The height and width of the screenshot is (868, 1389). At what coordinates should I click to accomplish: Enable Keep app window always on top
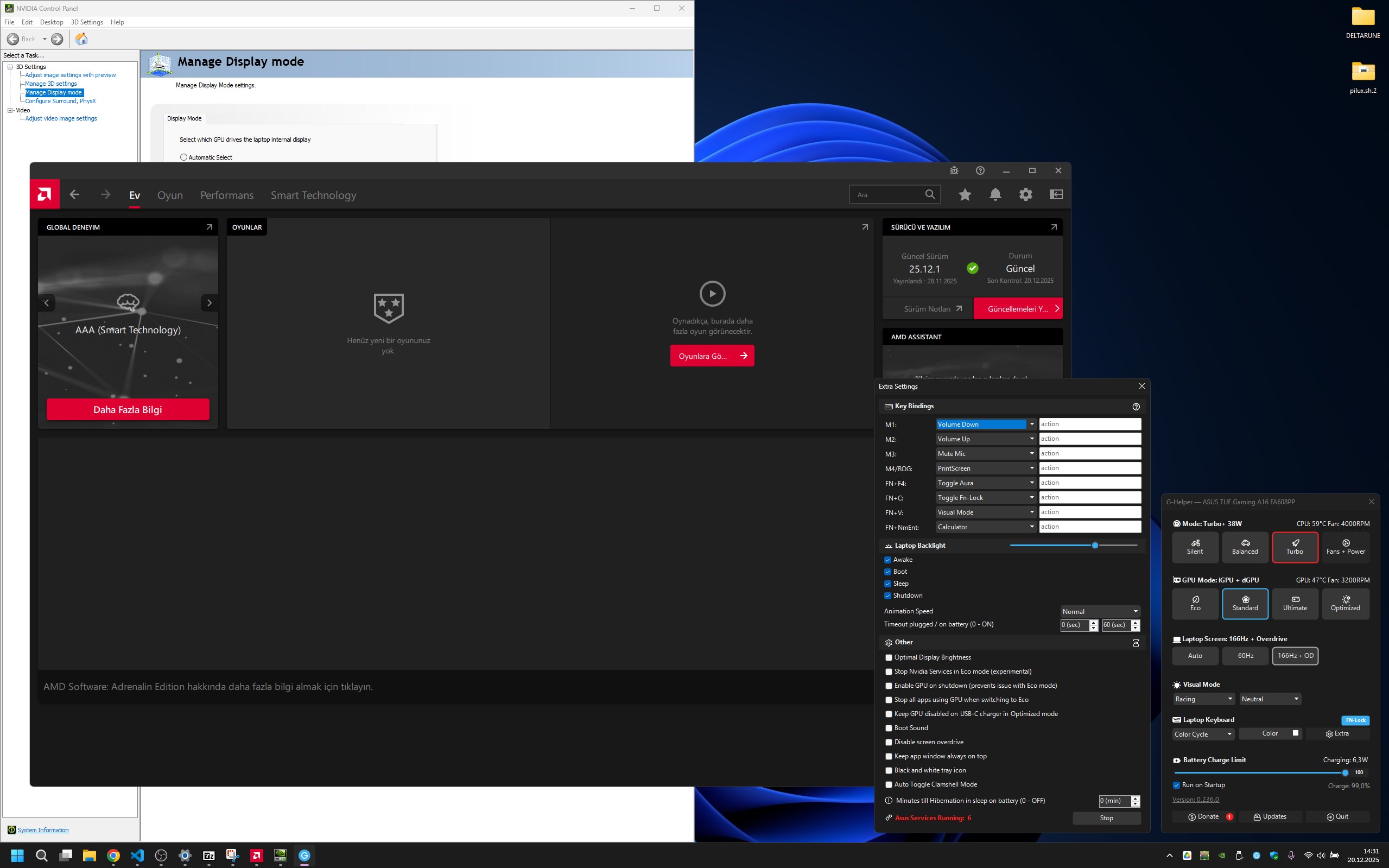(x=889, y=757)
